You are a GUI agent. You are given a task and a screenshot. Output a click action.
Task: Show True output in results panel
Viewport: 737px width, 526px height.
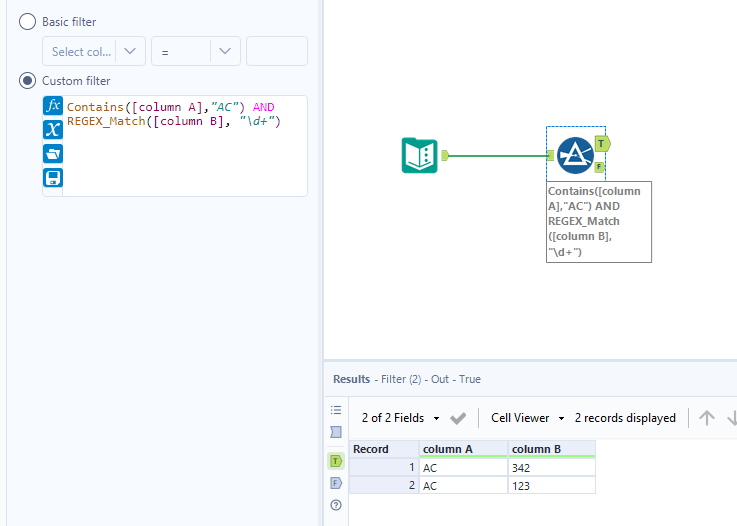pos(336,461)
